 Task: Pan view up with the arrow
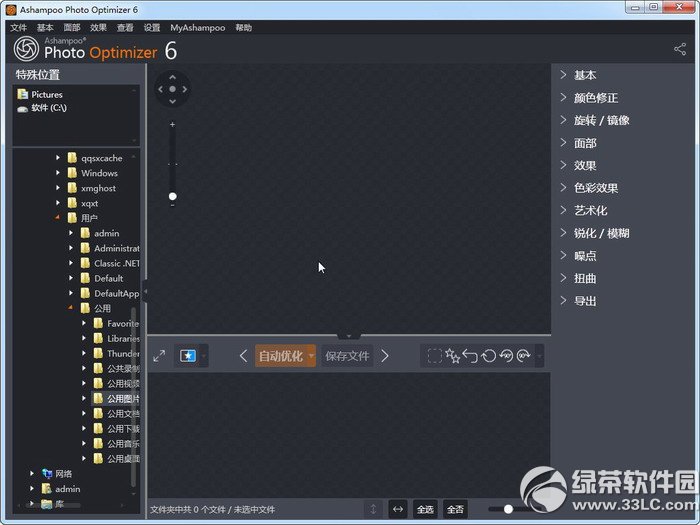pos(172,77)
